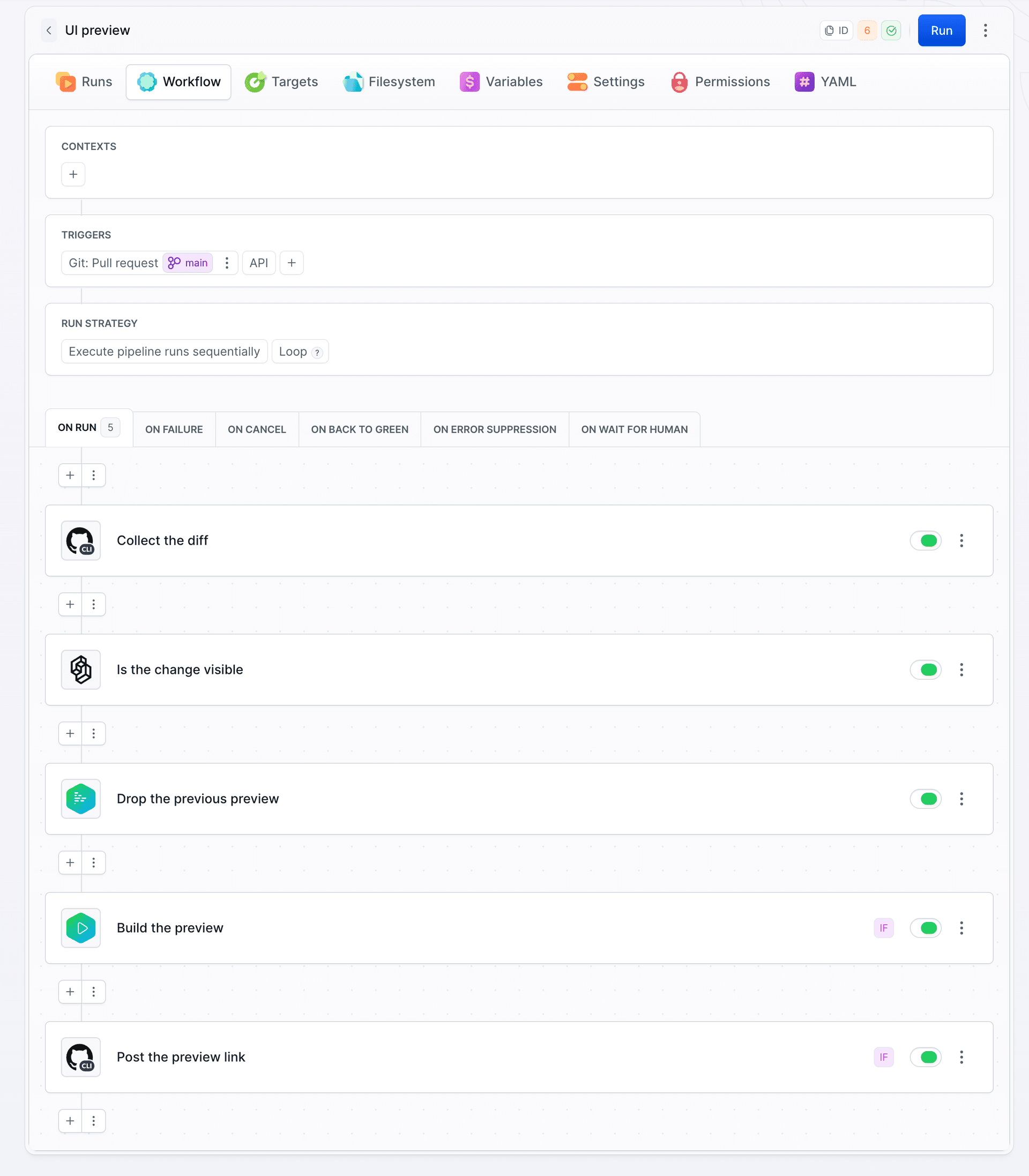Switch to the ON FAILURE tab

pyautogui.click(x=174, y=429)
